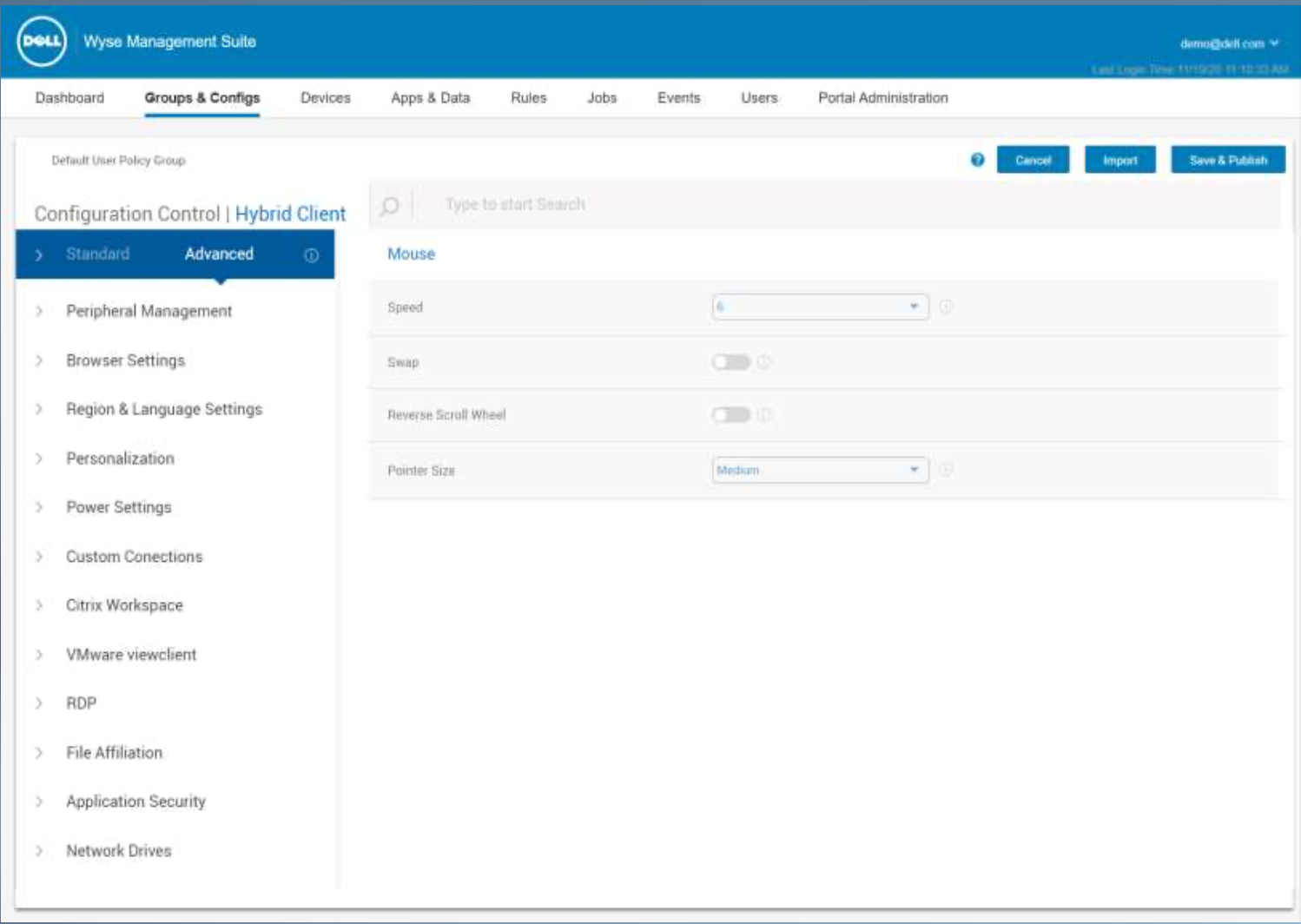The width and height of the screenshot is (1301, 924).
Task: Click info icon next to Advanced tab
Action: pyautogui.click(x=311, y=255)
